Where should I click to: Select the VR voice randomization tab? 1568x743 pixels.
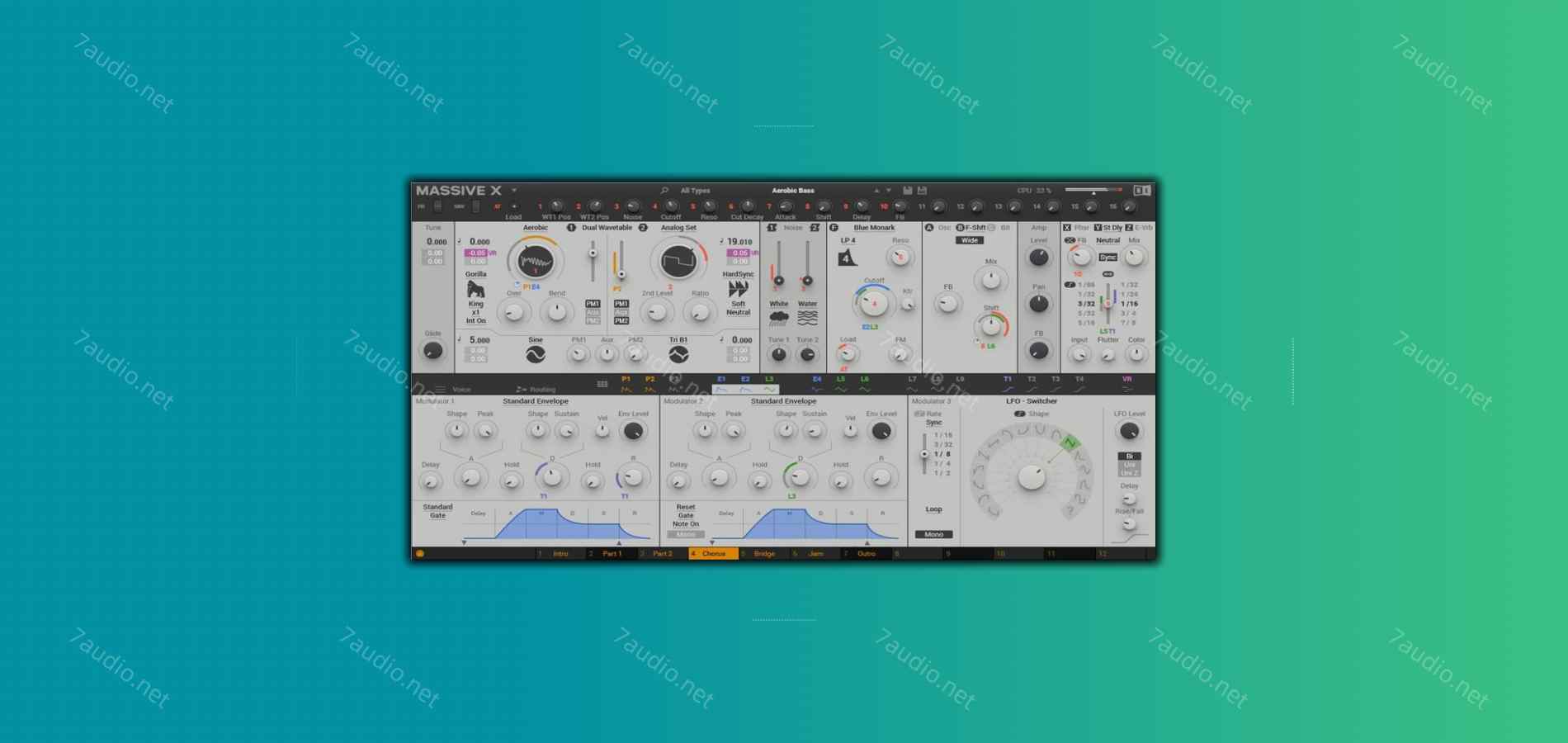point(1127,384)
